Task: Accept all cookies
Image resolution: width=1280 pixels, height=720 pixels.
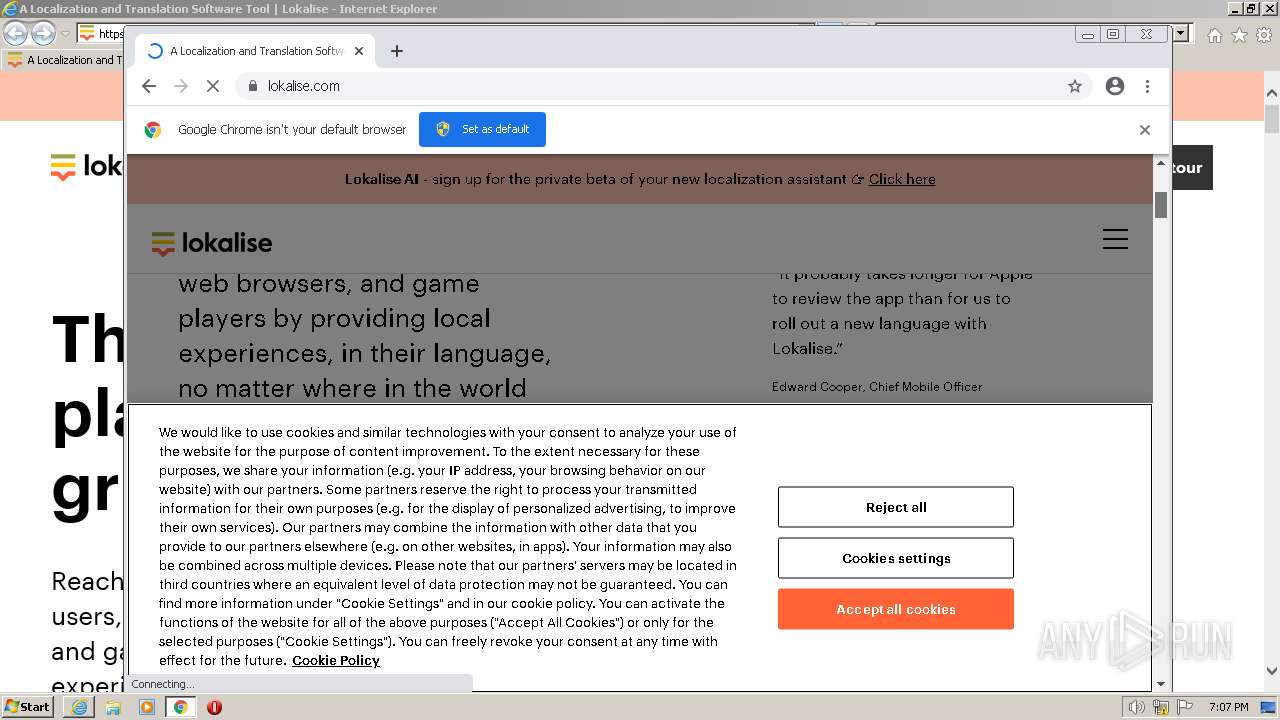Action: [x=896, y=609]
